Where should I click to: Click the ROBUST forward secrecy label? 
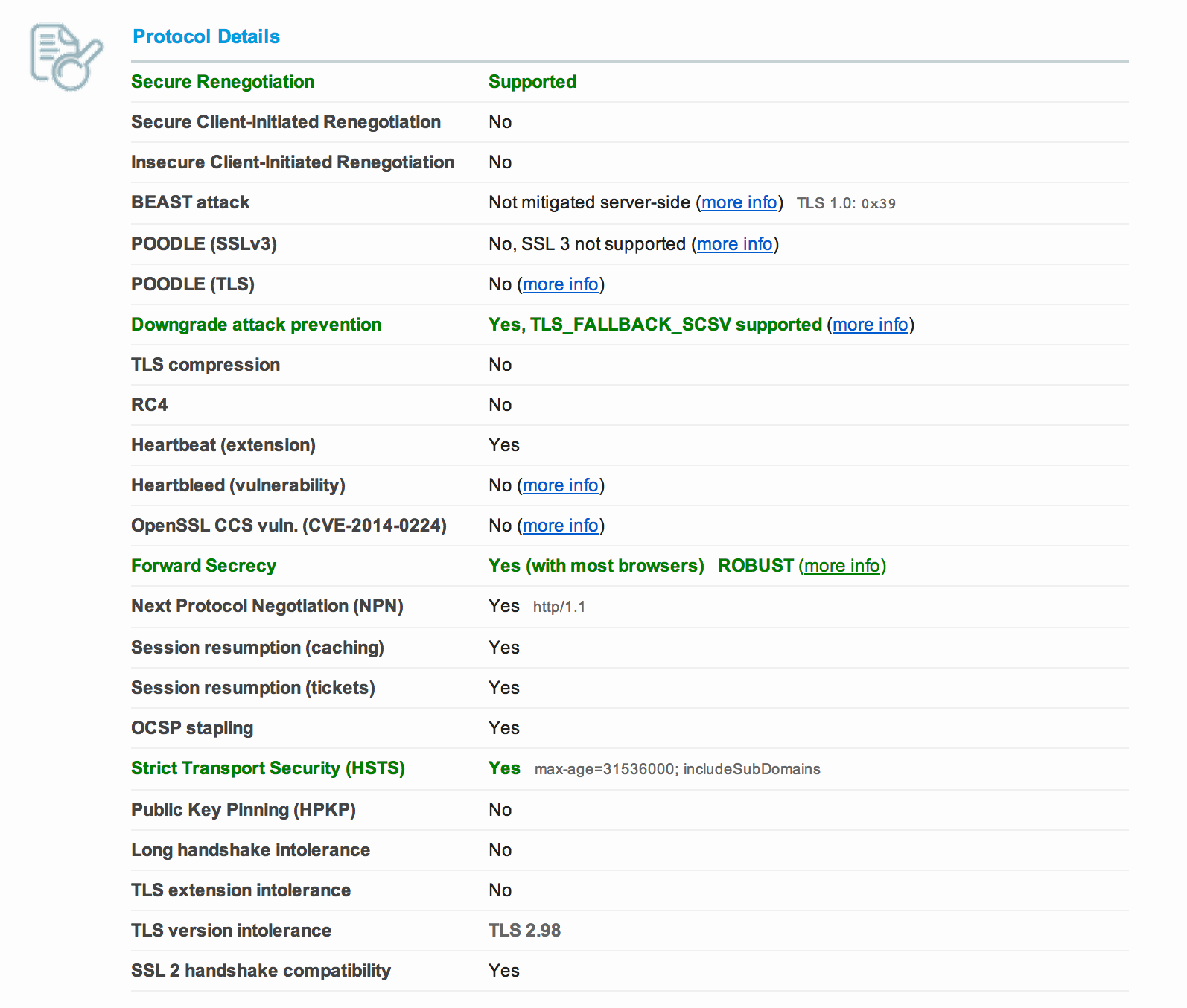click(755, 566)
